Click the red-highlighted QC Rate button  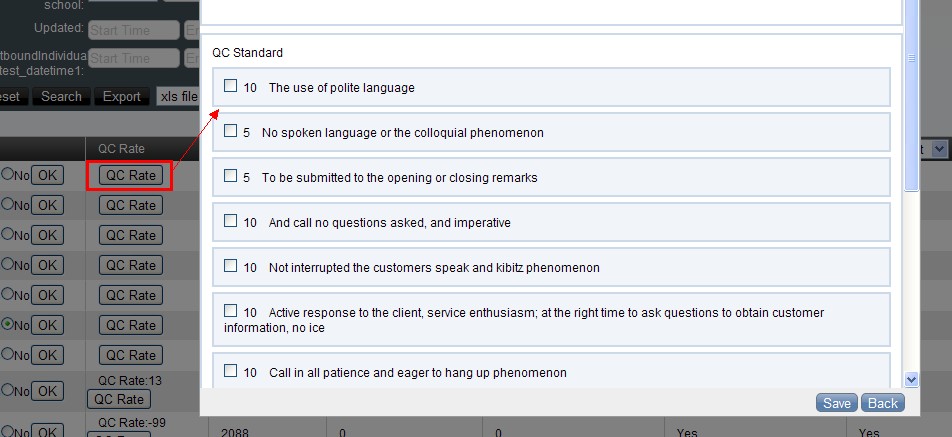click(131, 176)
